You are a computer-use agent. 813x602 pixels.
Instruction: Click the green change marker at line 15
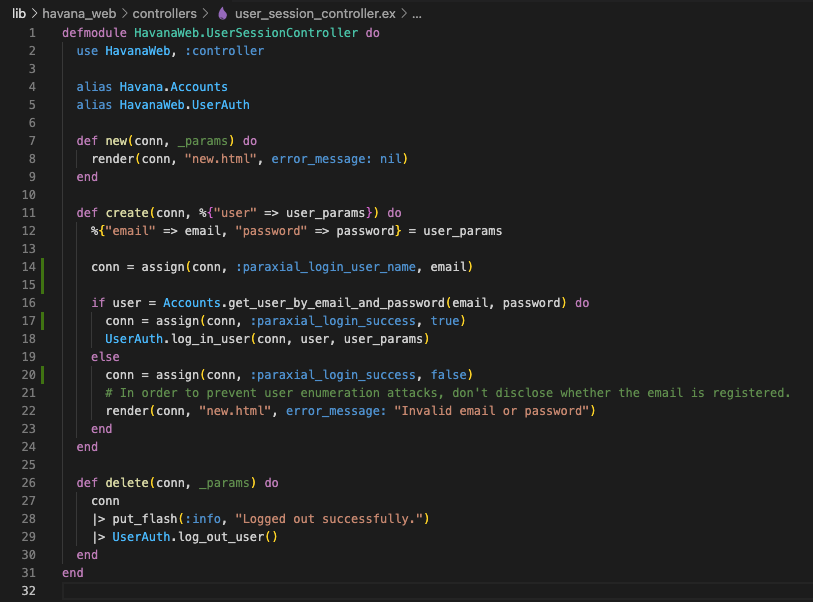(42, 285)
